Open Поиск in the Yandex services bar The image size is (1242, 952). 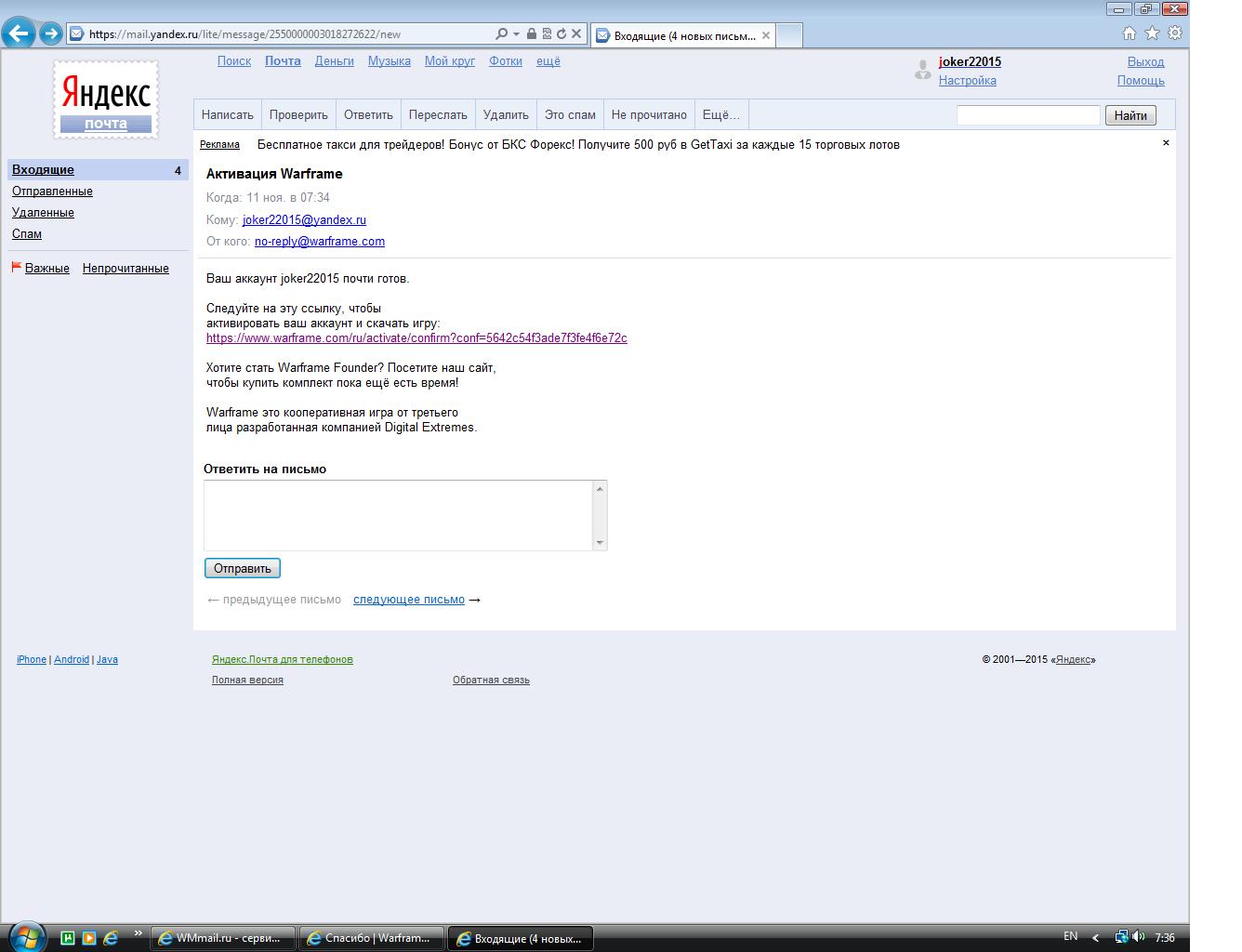pos(234,61)
